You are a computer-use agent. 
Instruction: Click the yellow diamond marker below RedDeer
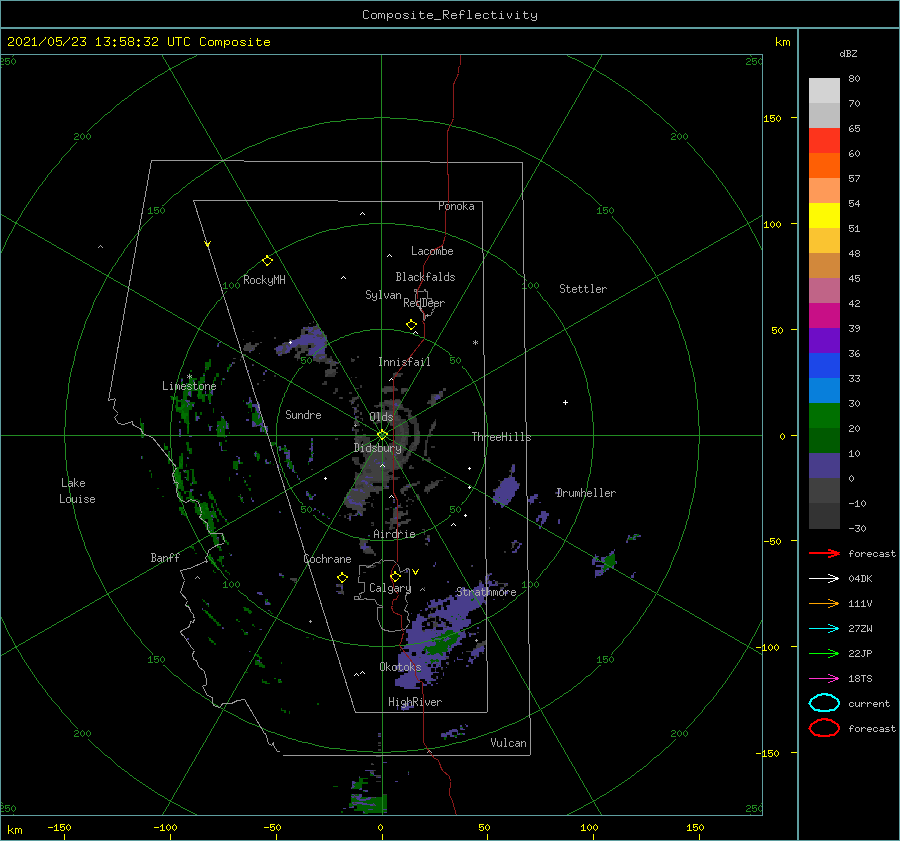(x=411, y=324)
